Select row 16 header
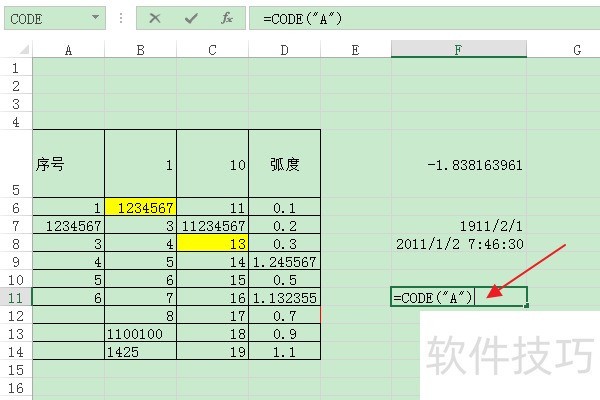This screenshot has width=600, height=400. [16, 387]
